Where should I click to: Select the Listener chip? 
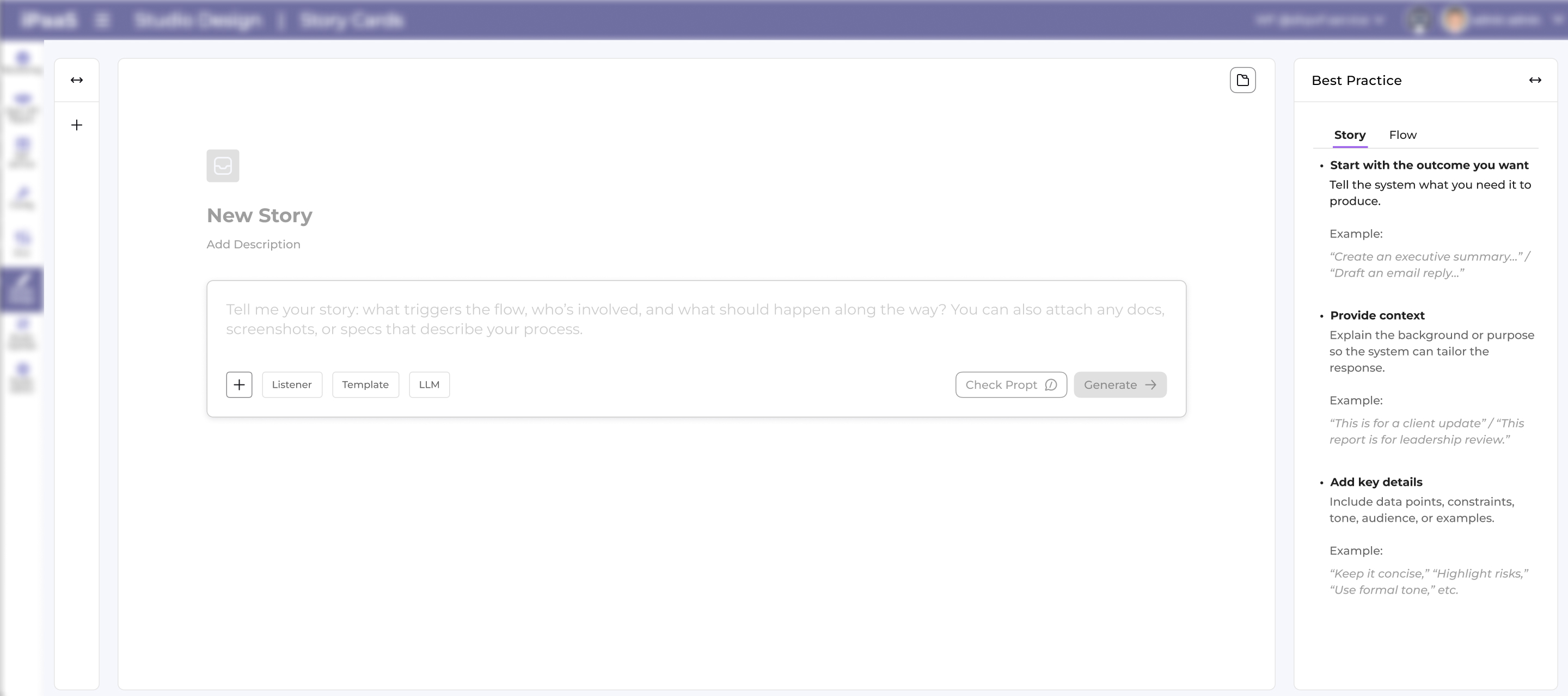pos(292,385)
